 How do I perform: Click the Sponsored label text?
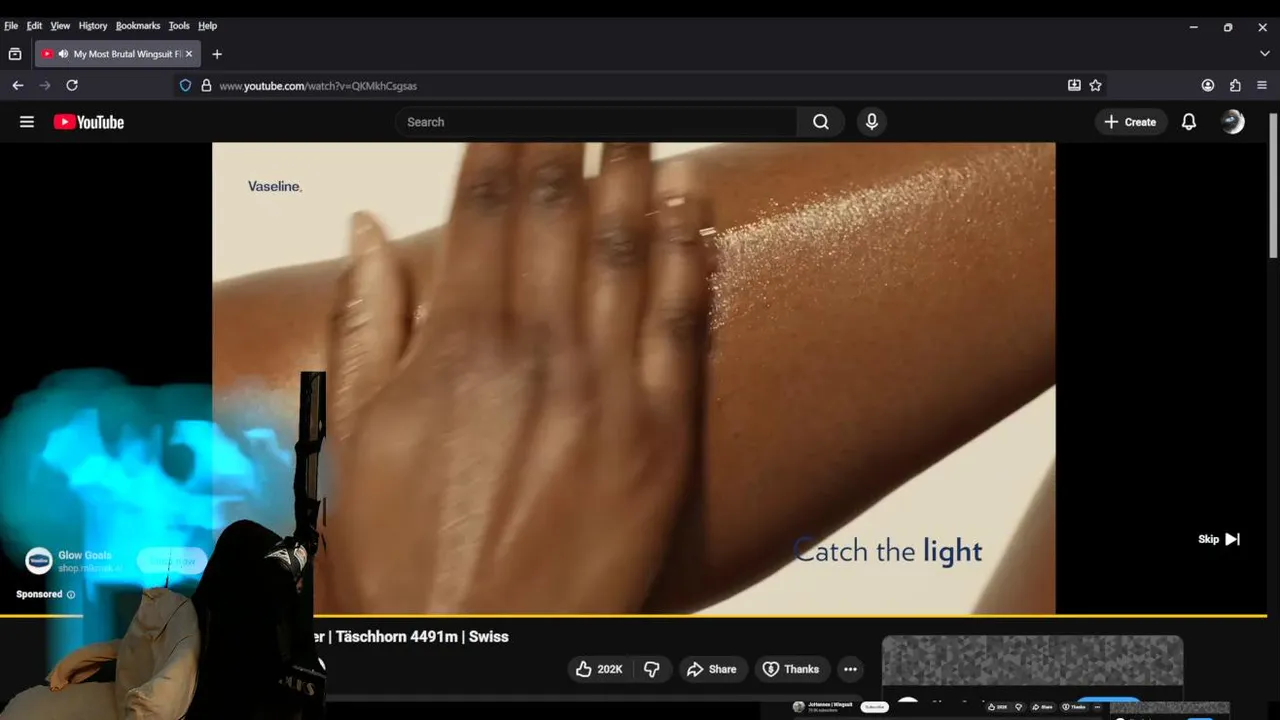(x=39, y=594)
